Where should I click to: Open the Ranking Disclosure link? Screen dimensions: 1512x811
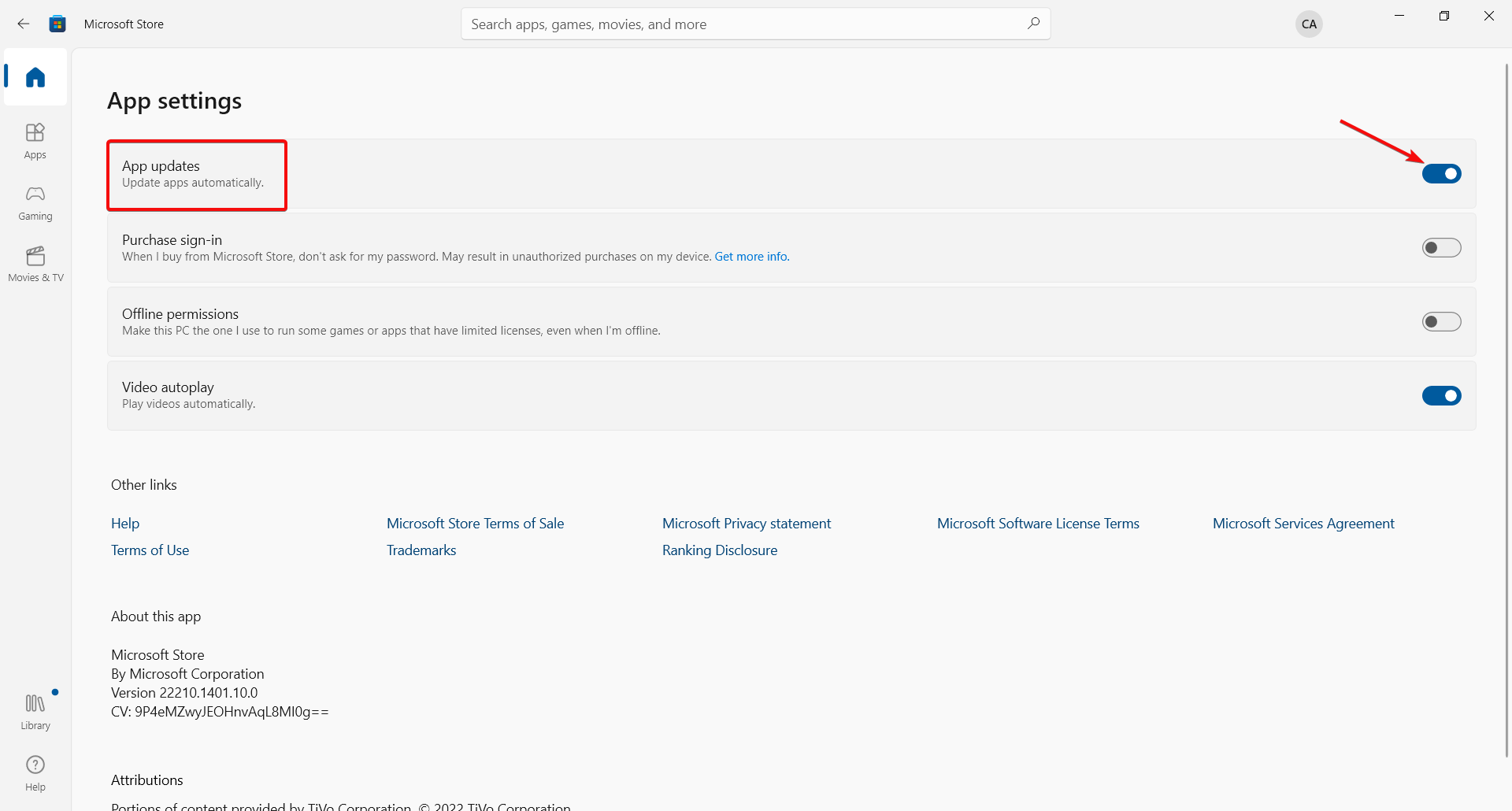point(720,550)
